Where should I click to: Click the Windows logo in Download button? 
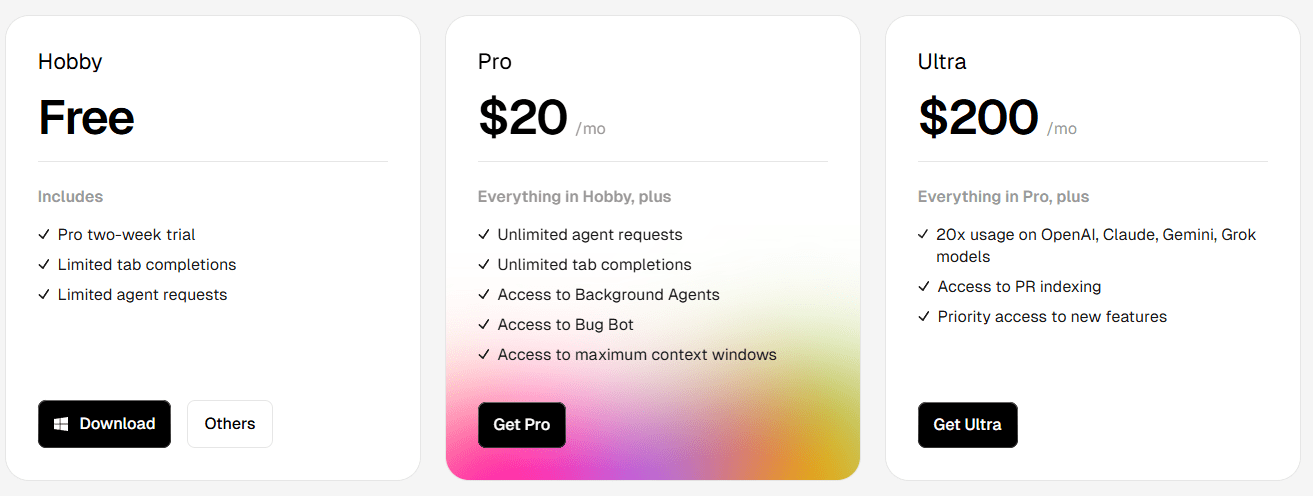pos(61,424)
